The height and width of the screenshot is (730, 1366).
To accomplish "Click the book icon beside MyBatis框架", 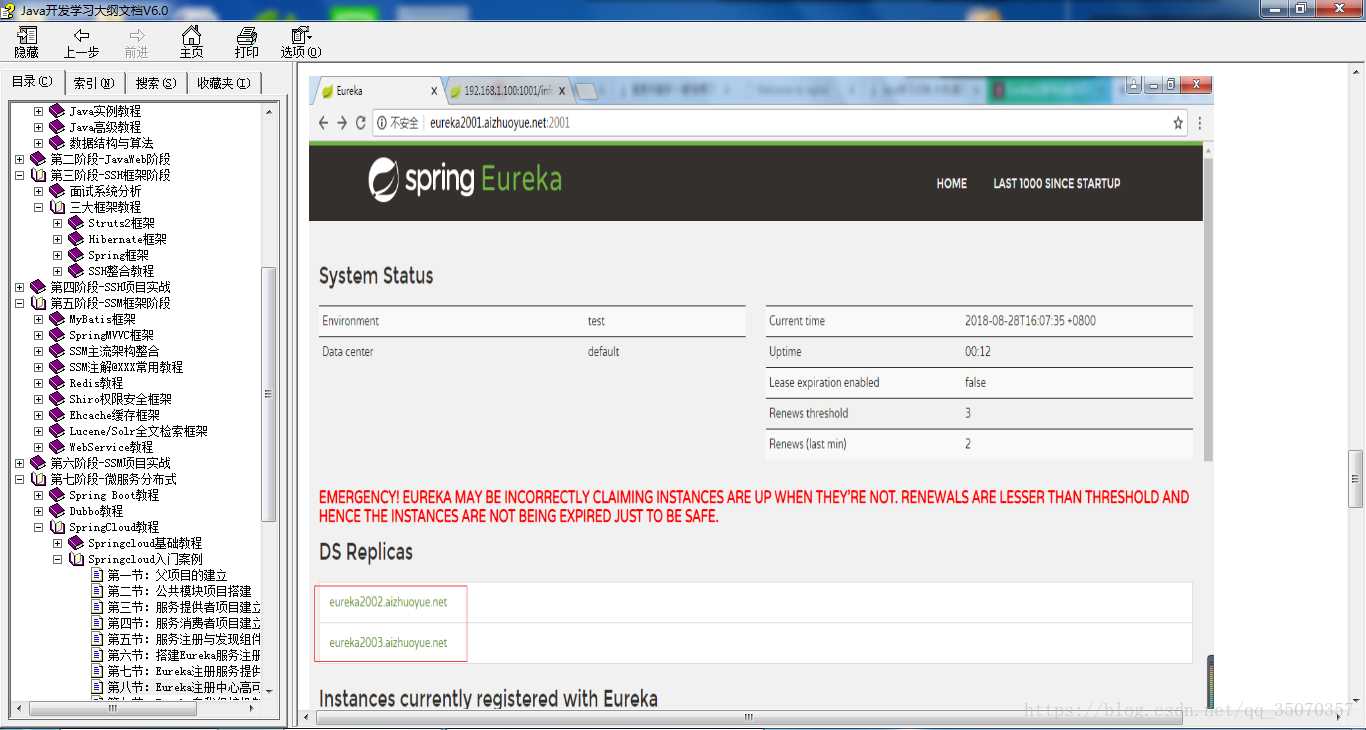I will click(x=57, y=319).
